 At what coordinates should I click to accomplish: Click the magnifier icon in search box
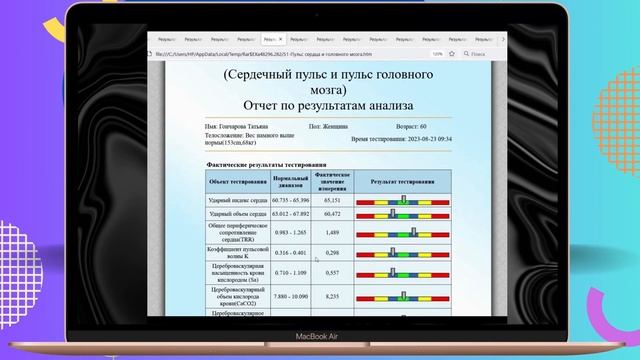pos(466,54)
